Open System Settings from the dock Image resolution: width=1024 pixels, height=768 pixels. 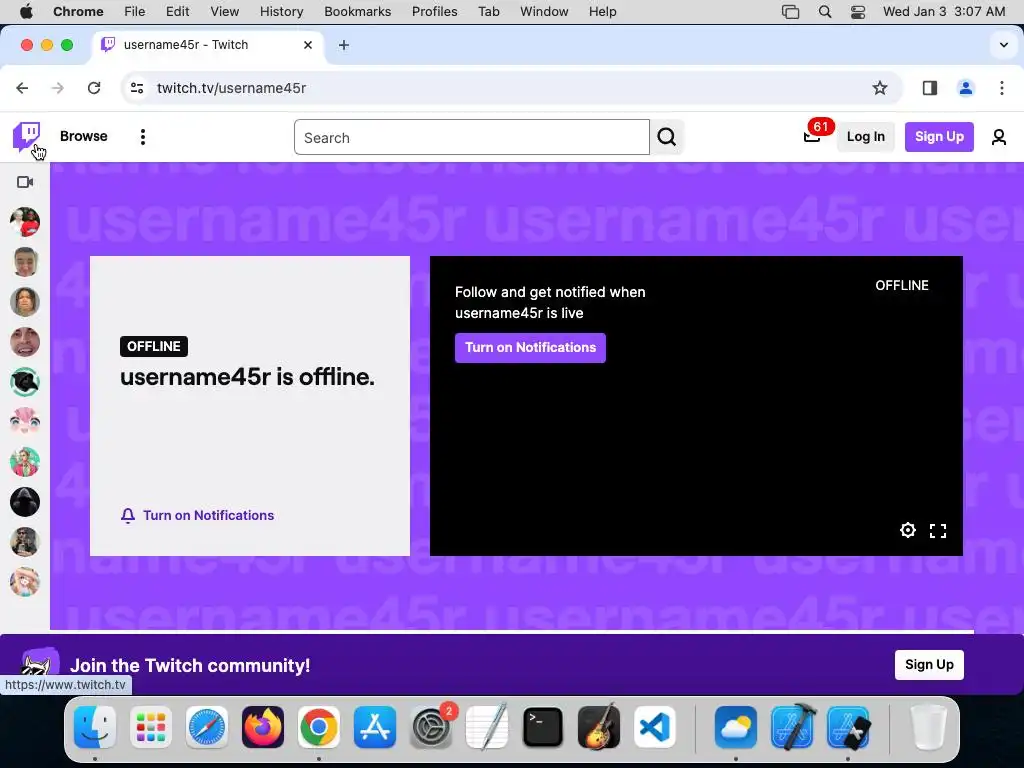tap(431, 727)
